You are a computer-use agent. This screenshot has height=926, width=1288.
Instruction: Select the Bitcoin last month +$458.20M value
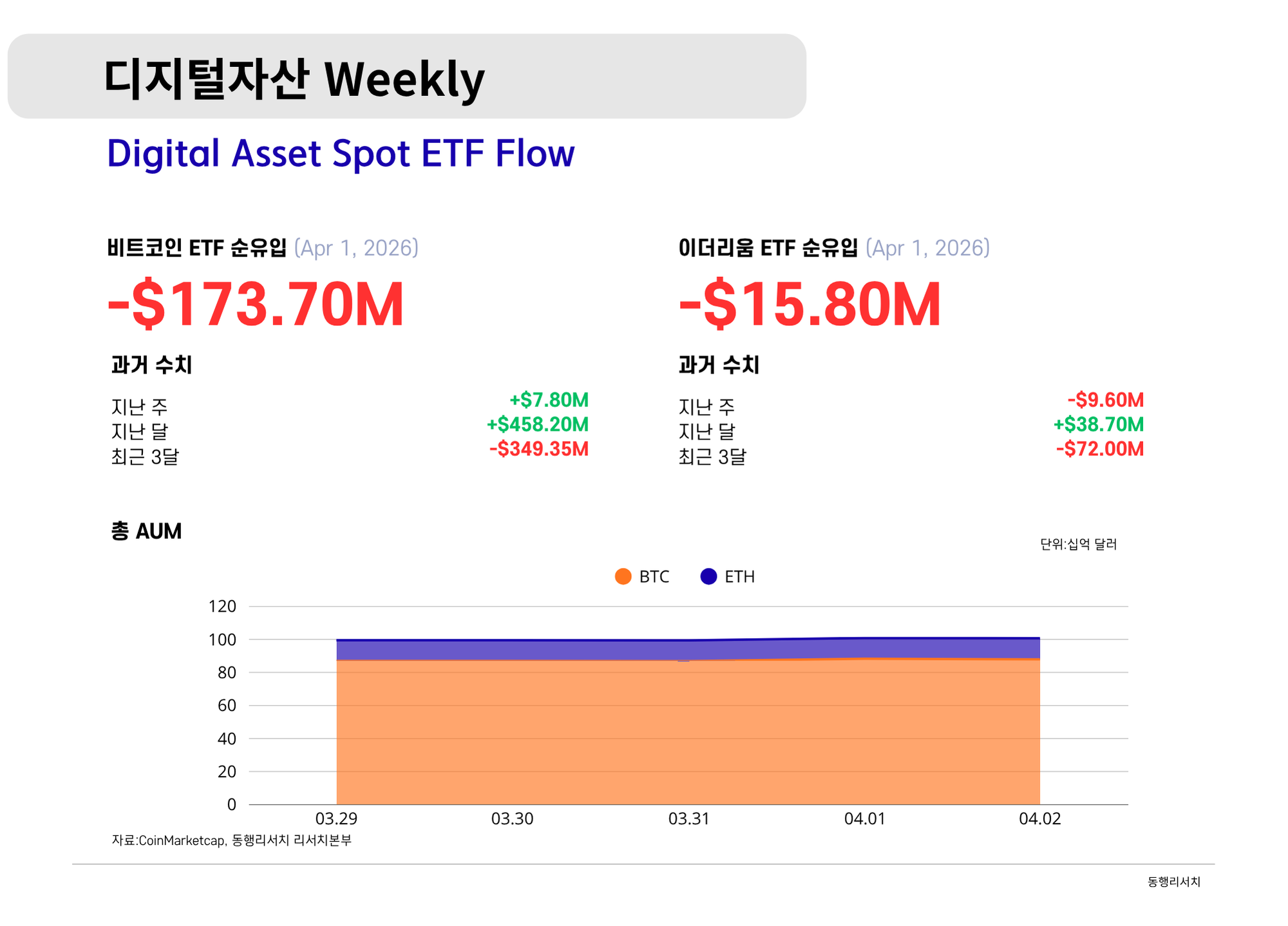(x=537, y=424)
